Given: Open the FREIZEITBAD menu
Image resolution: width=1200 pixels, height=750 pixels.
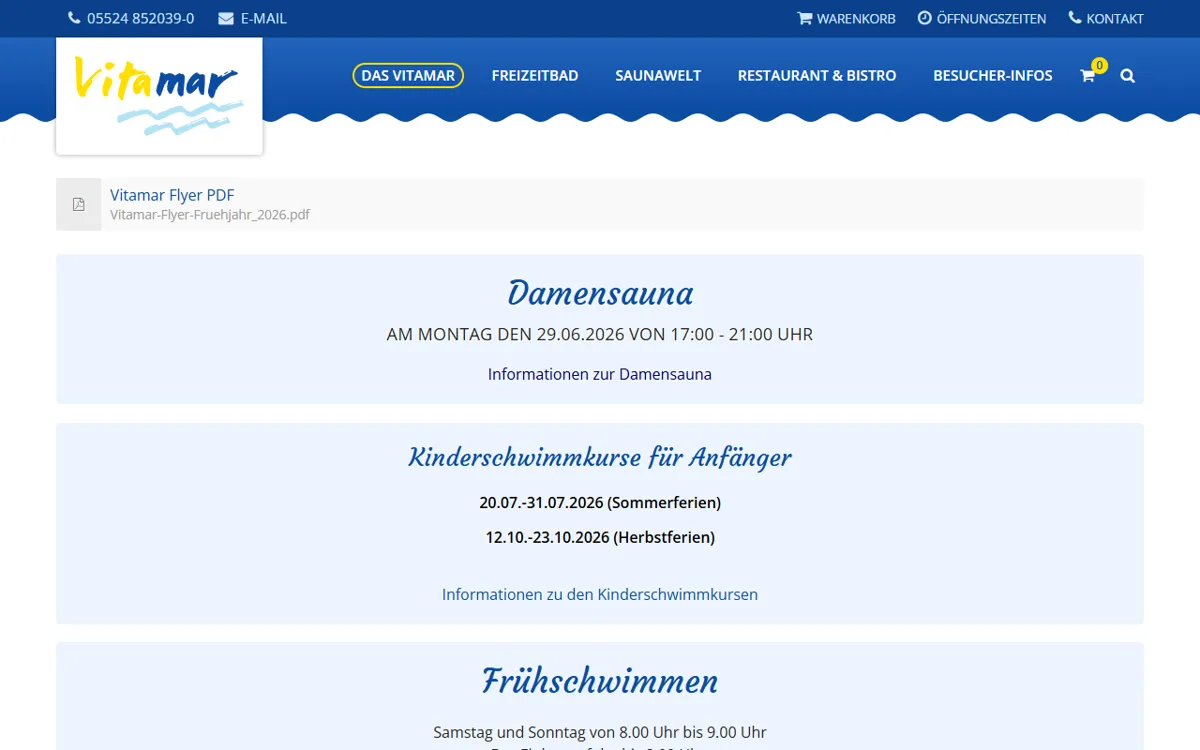Looking at the screenshot, I should pos(535,75).
